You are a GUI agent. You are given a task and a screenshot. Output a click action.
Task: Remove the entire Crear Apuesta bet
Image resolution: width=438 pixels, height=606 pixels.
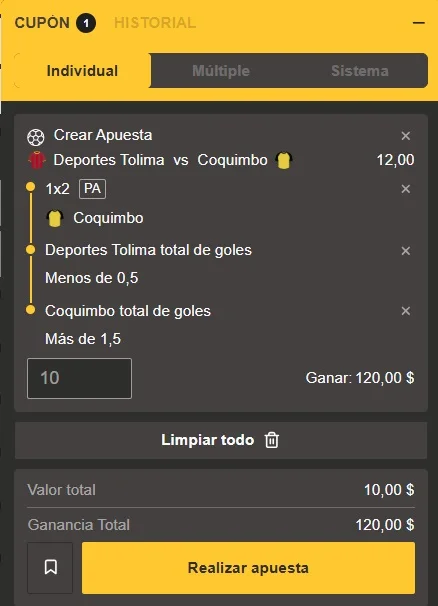[406, 136]
